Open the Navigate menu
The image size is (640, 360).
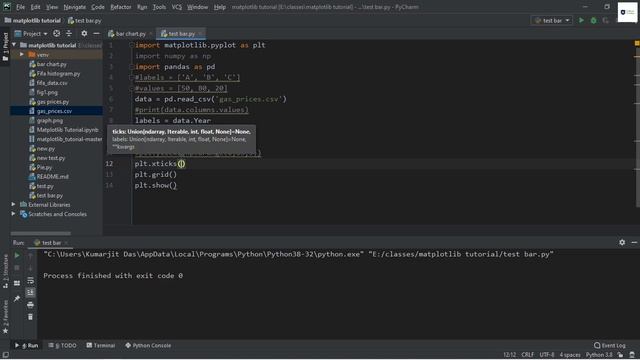pos(75,7)
